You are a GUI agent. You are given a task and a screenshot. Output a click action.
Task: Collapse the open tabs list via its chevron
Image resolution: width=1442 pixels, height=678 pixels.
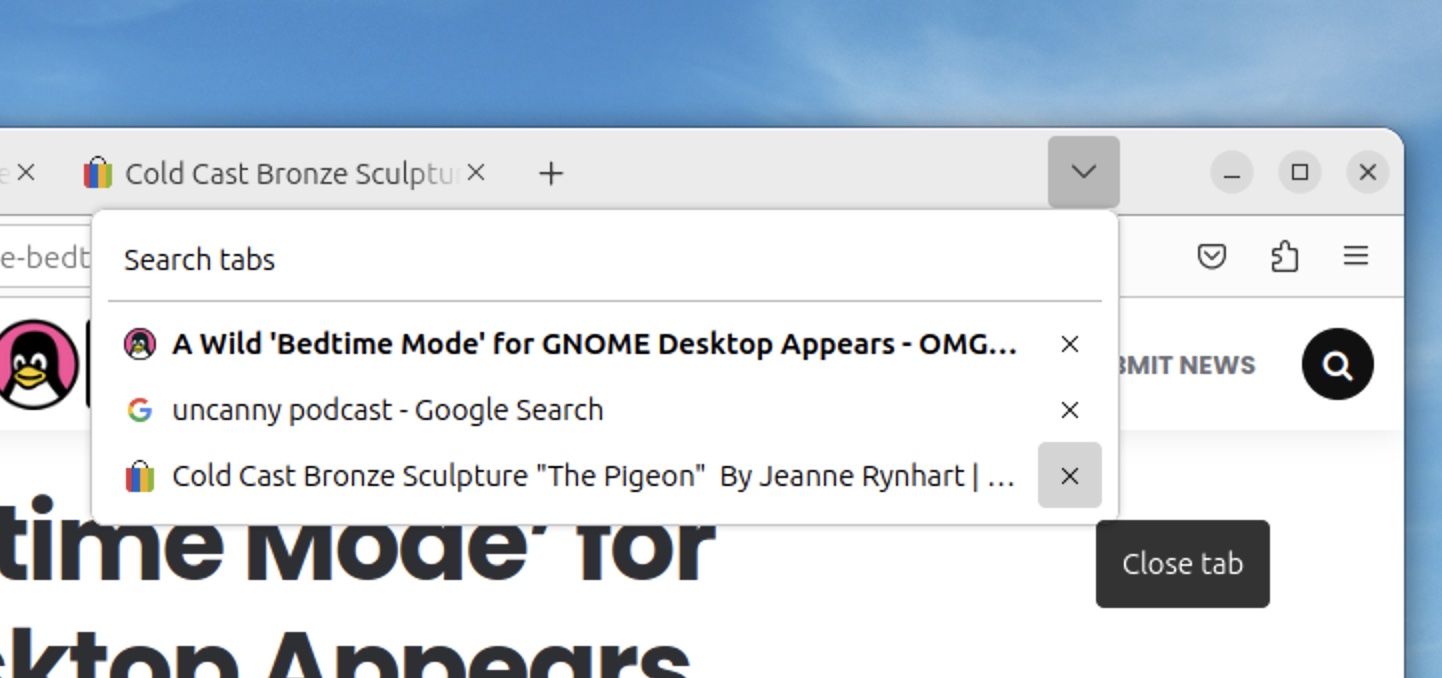[1083, 171]
